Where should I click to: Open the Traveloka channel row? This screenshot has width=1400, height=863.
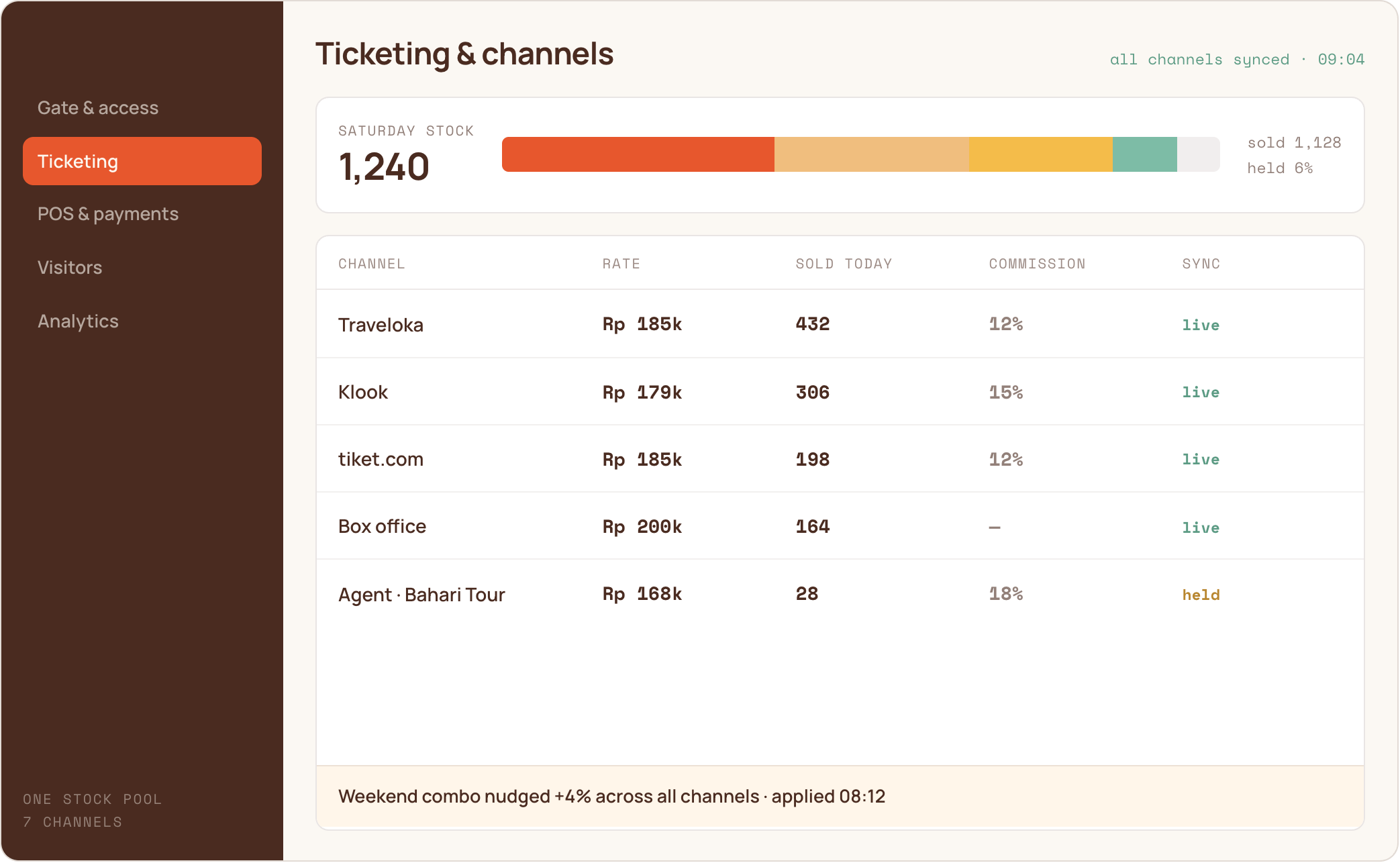coord(840,324)
